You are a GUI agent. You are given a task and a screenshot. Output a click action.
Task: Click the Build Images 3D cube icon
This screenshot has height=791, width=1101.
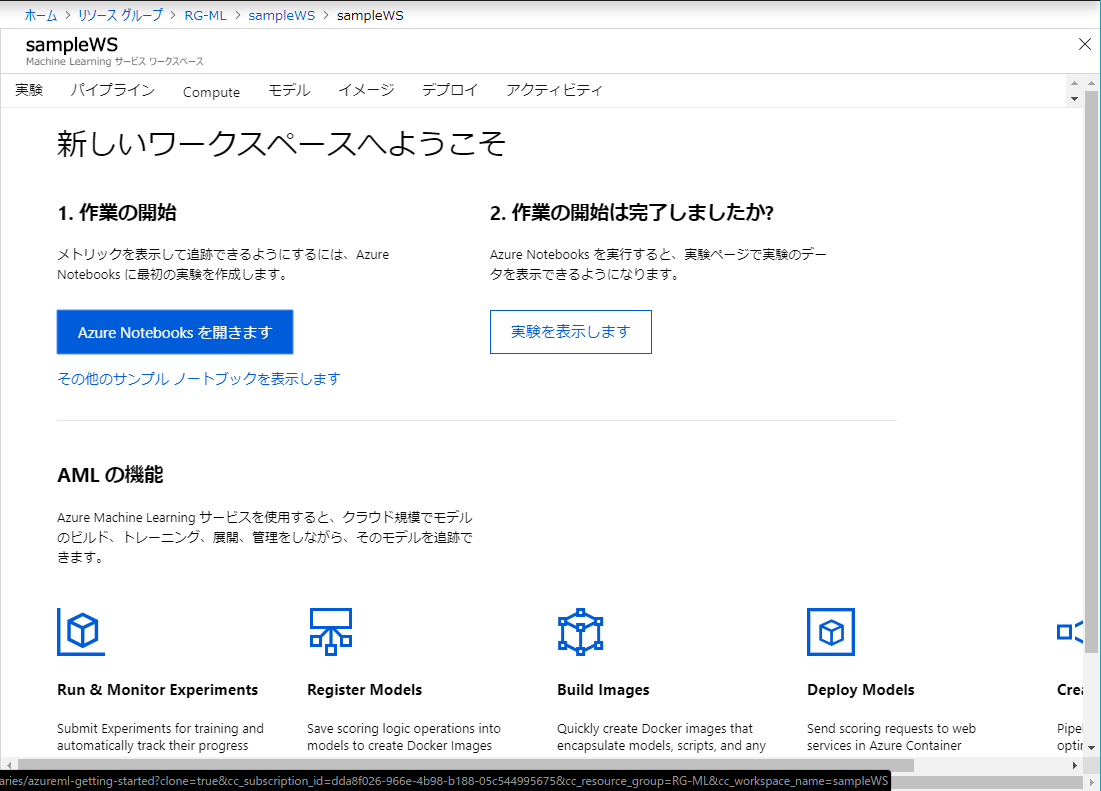tap(580, 632)
